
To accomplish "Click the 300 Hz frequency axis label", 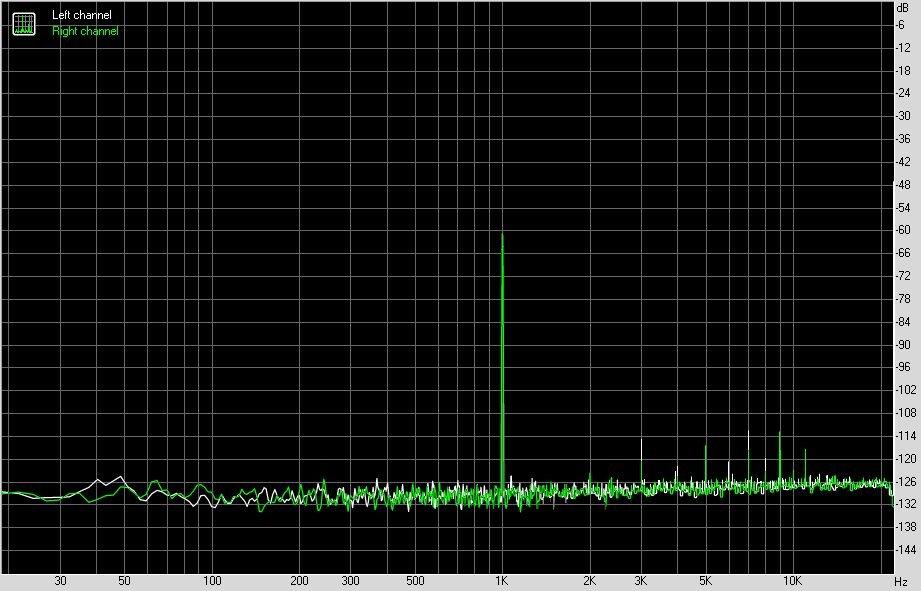I will coord(350,581).
